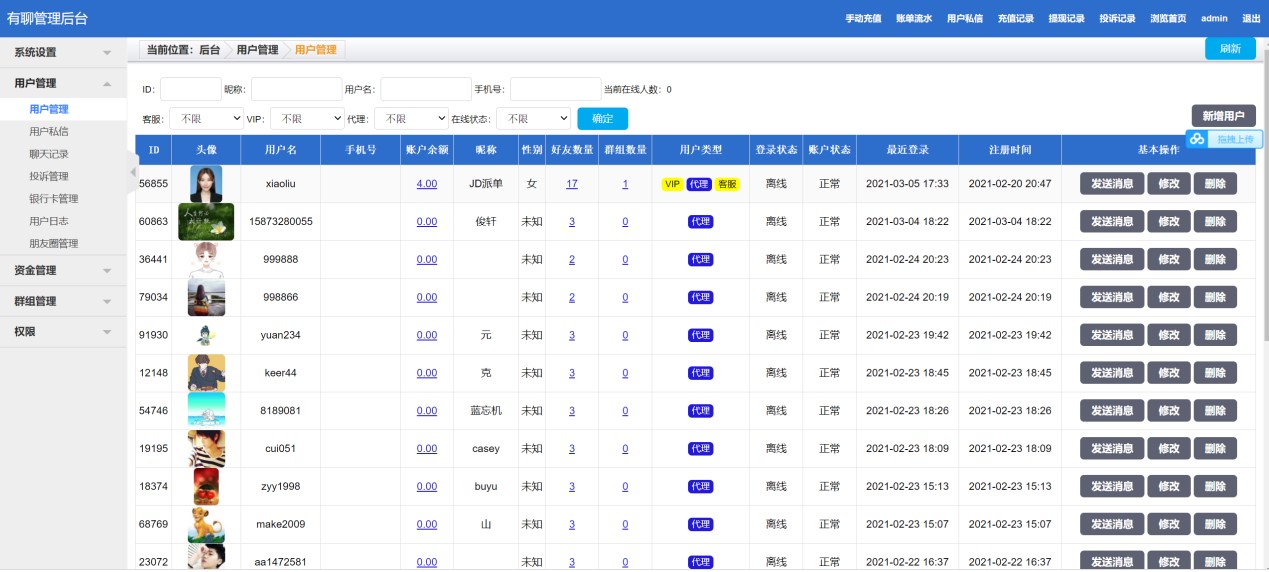Click the 代理 badge for user keer44
Screen dimensions: 1269x572
(x=700, y=373)
